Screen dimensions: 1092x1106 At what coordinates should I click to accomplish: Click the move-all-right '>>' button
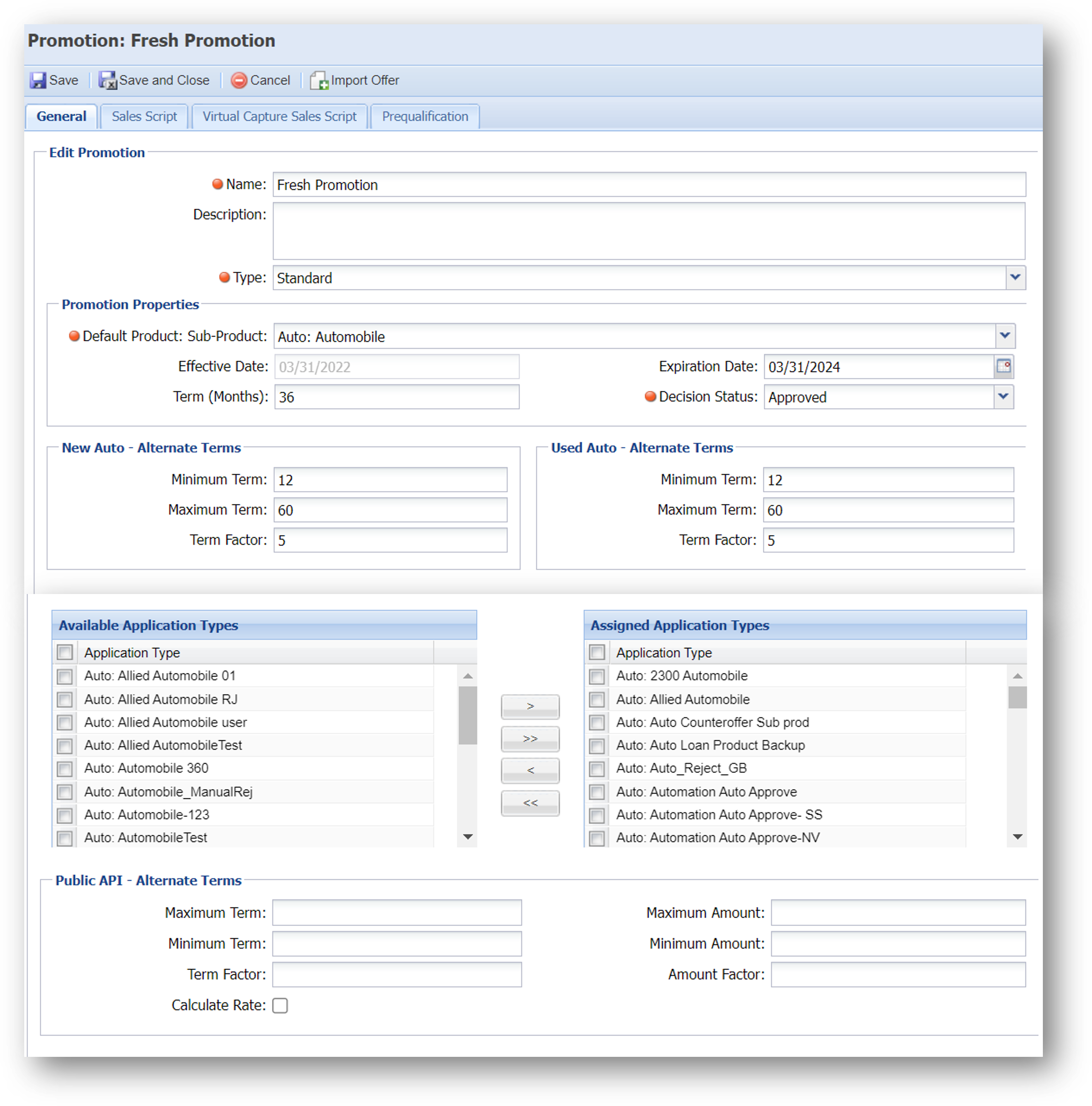[530, 739]
